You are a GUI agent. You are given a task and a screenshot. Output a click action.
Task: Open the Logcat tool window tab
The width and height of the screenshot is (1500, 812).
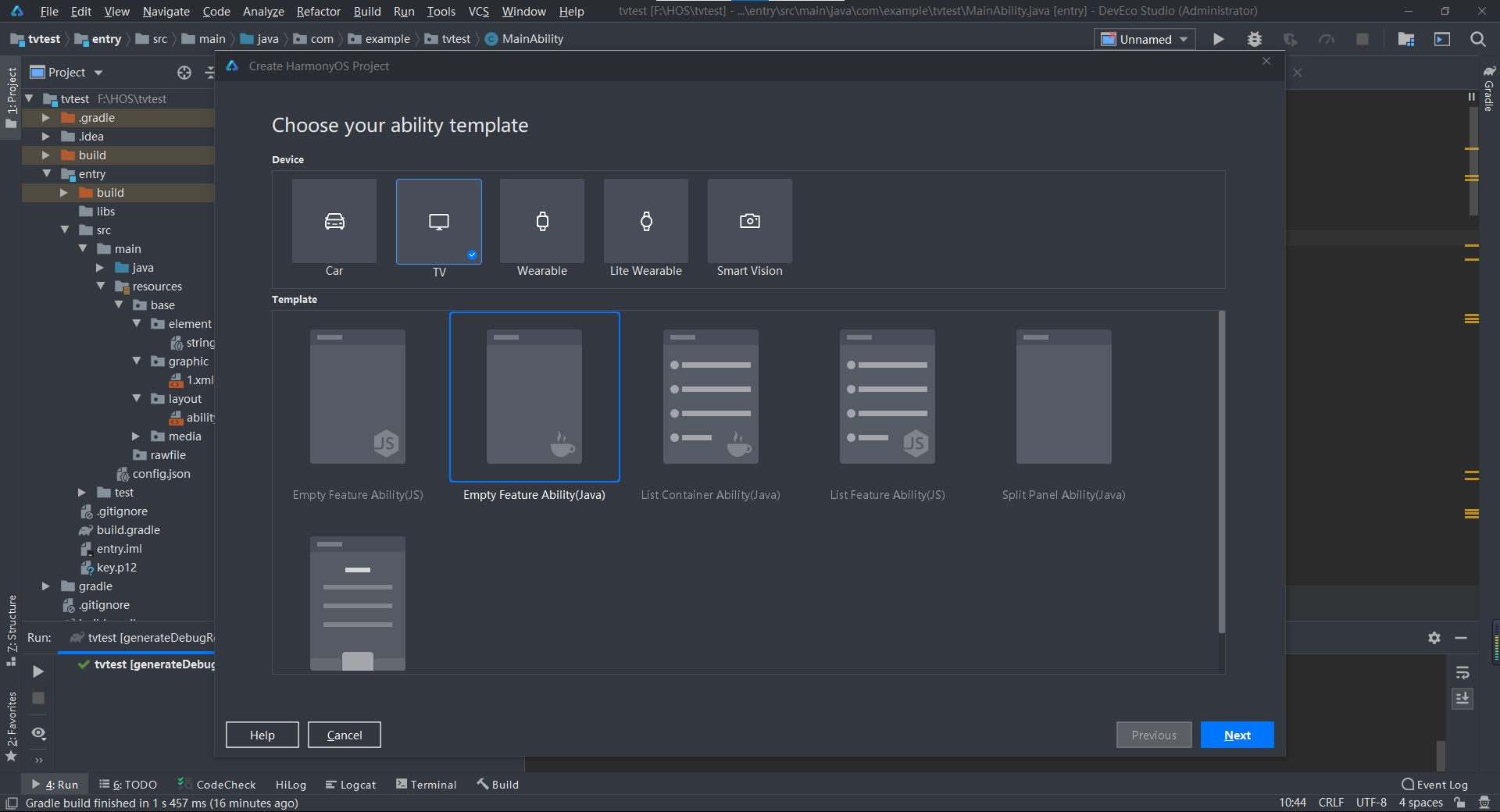coord(351,785)
